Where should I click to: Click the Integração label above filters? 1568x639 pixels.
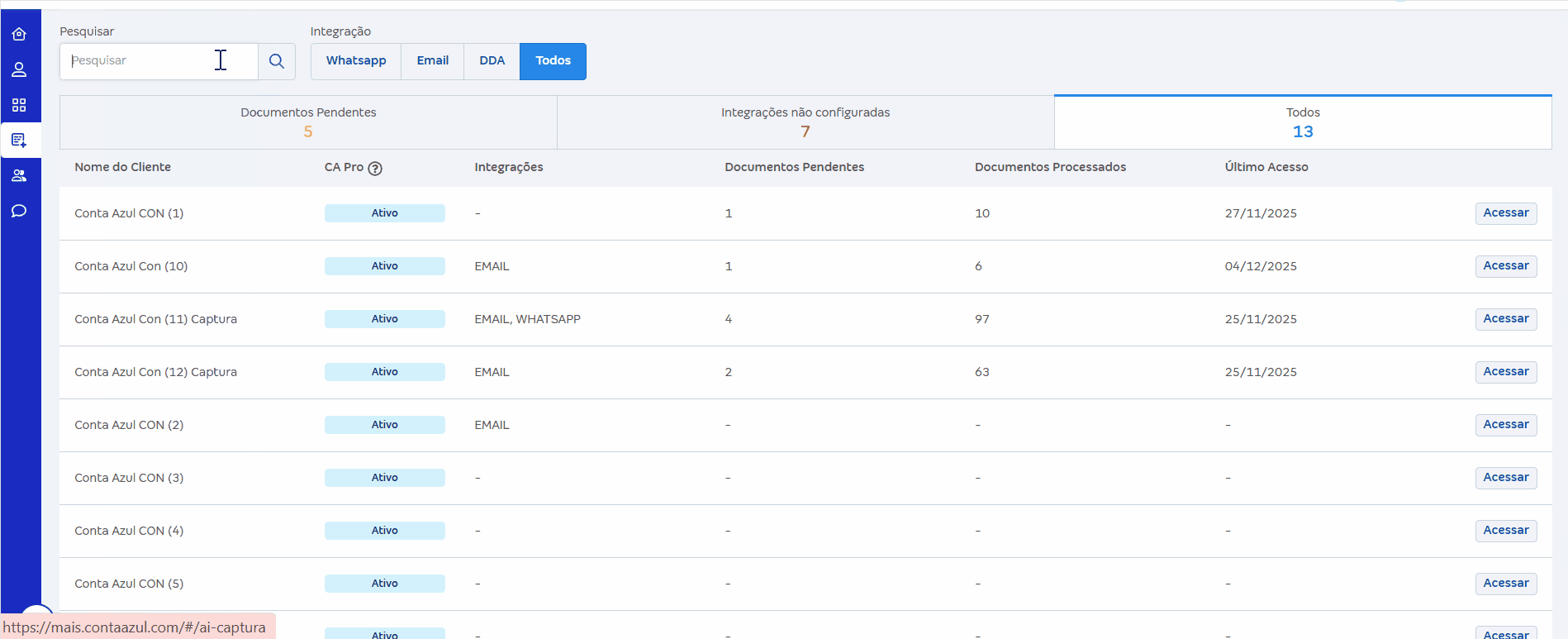pyautogui.click(x=340, y=31)
